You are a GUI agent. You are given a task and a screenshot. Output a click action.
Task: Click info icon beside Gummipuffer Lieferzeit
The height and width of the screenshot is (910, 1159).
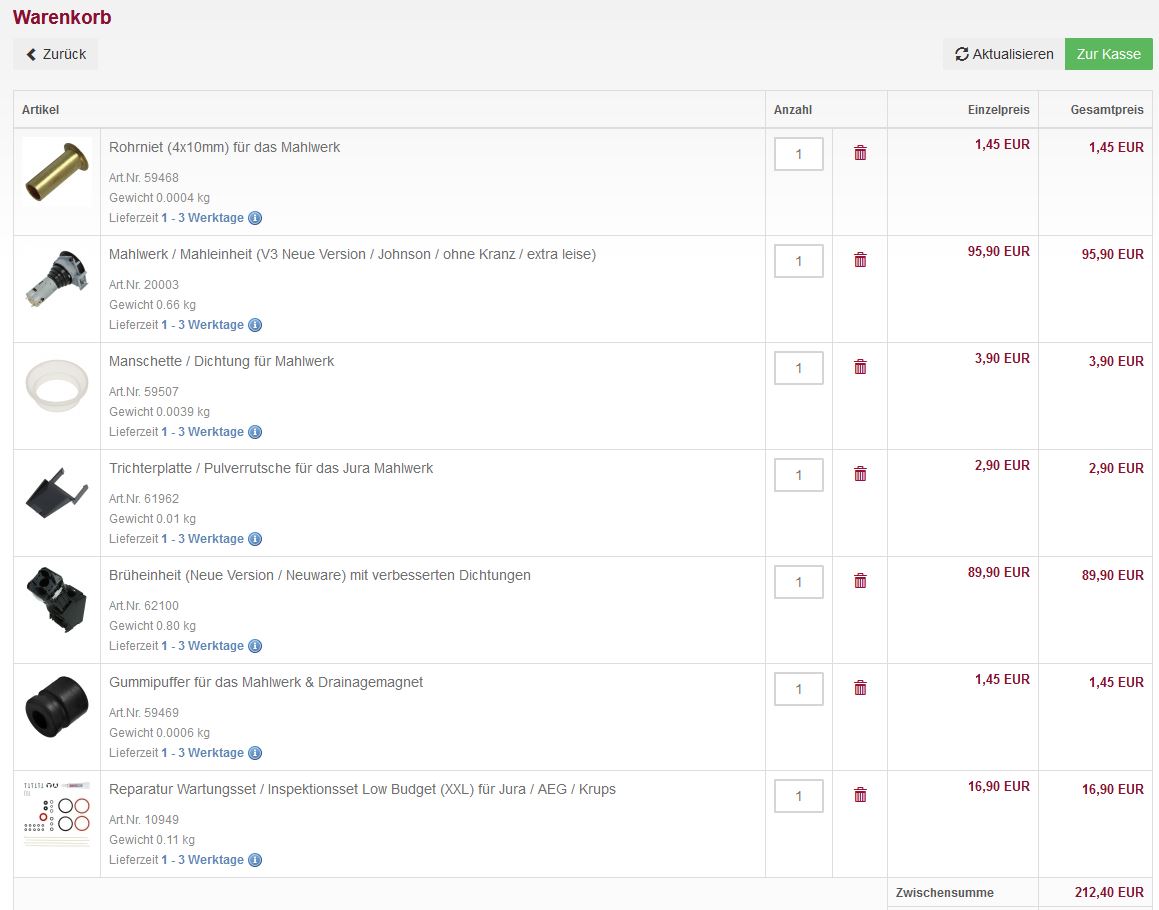coord(255,753)
